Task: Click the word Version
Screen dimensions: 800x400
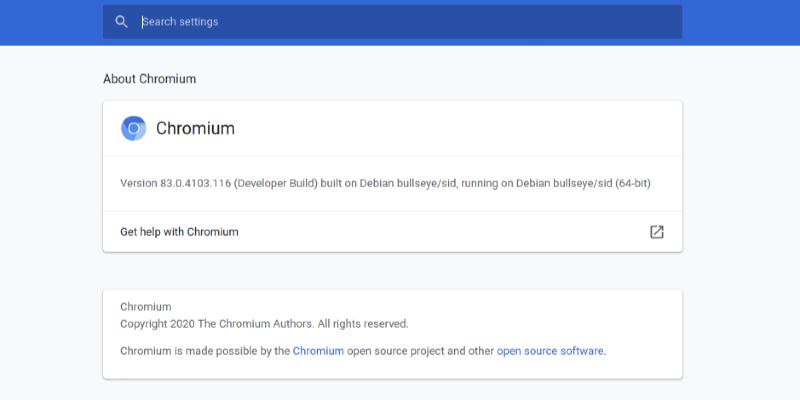Action: [138, 183]
